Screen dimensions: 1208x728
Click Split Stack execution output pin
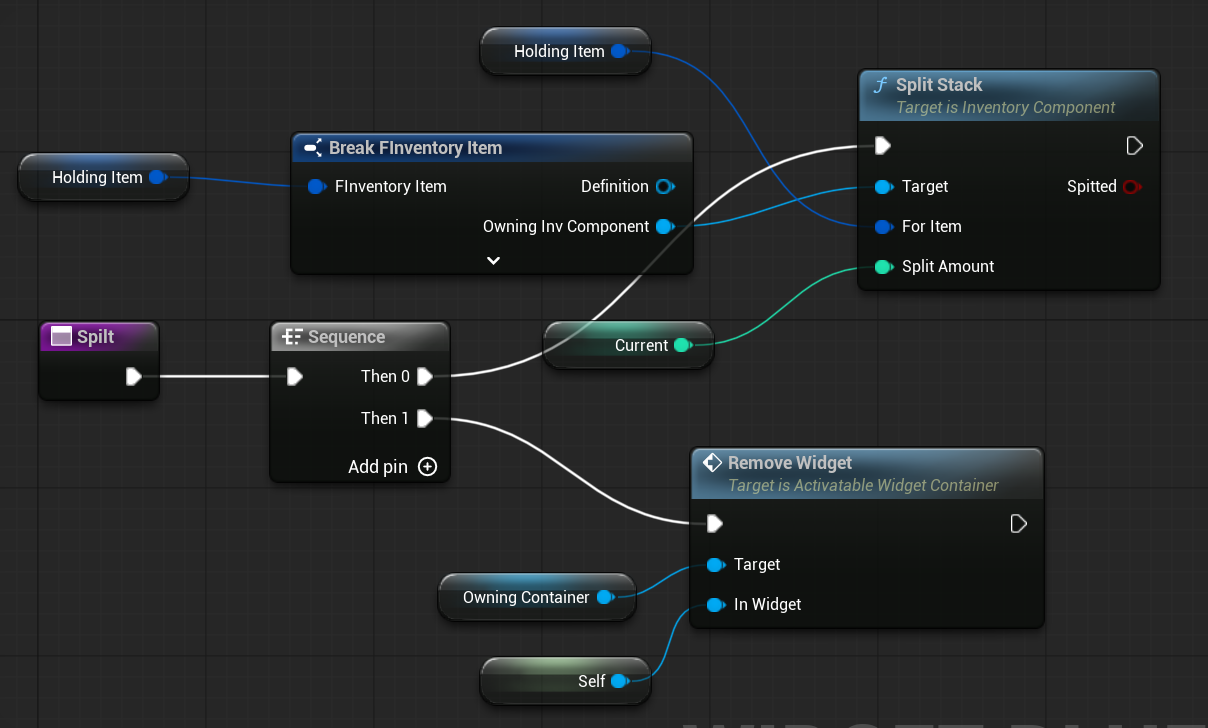pyautogui.click(x=1134, y=146)
